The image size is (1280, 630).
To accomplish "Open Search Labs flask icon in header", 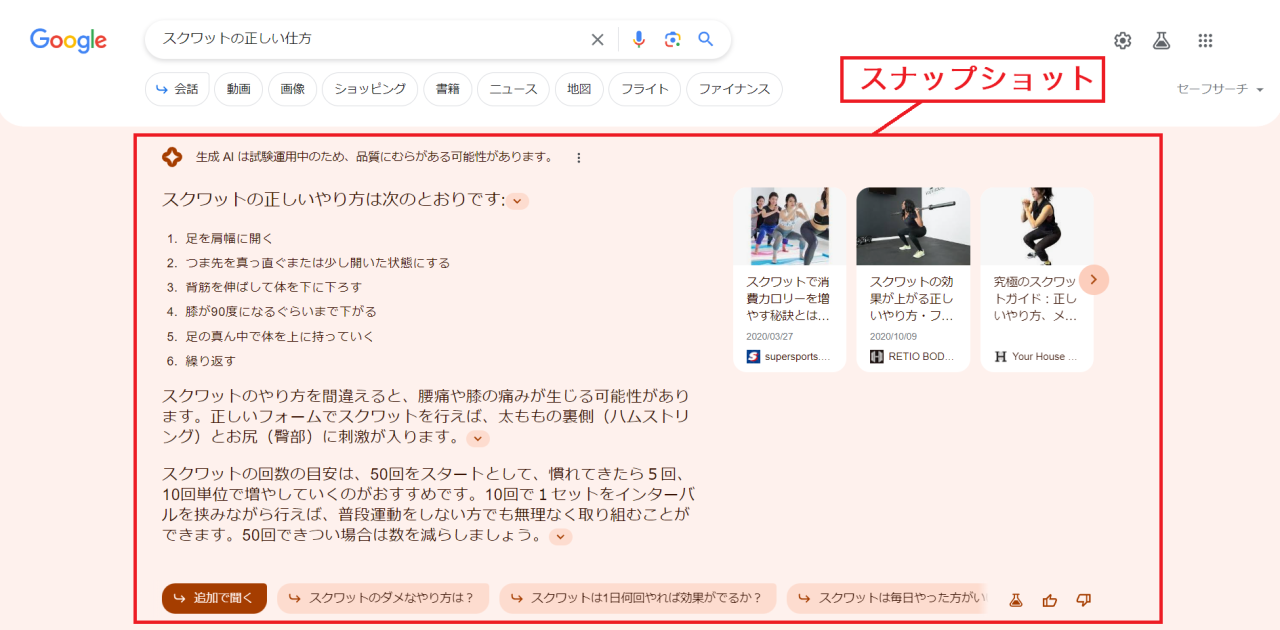I will tap(1161, 41).
